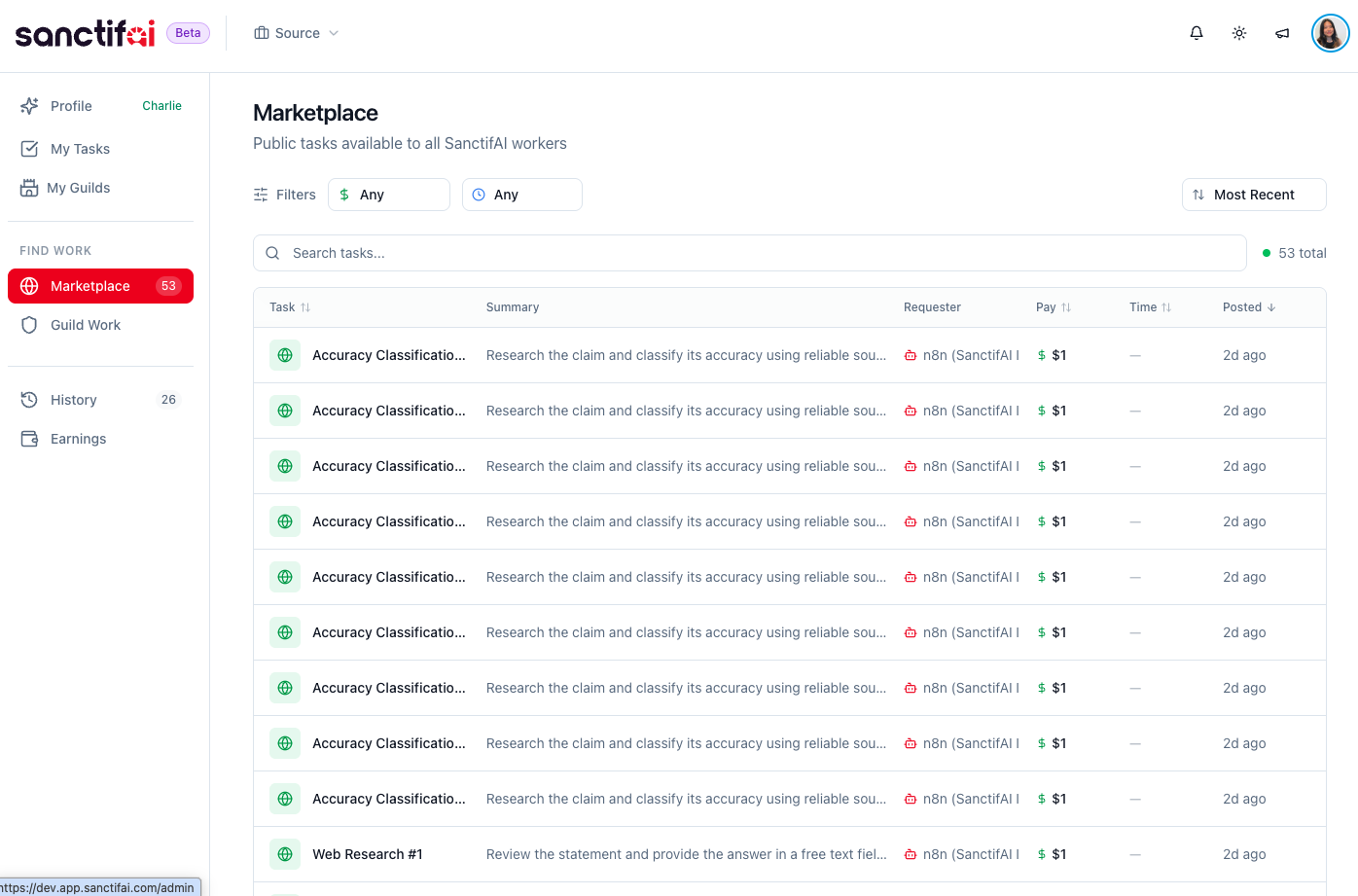Select the Earnings wallet icon

point(30,438)
